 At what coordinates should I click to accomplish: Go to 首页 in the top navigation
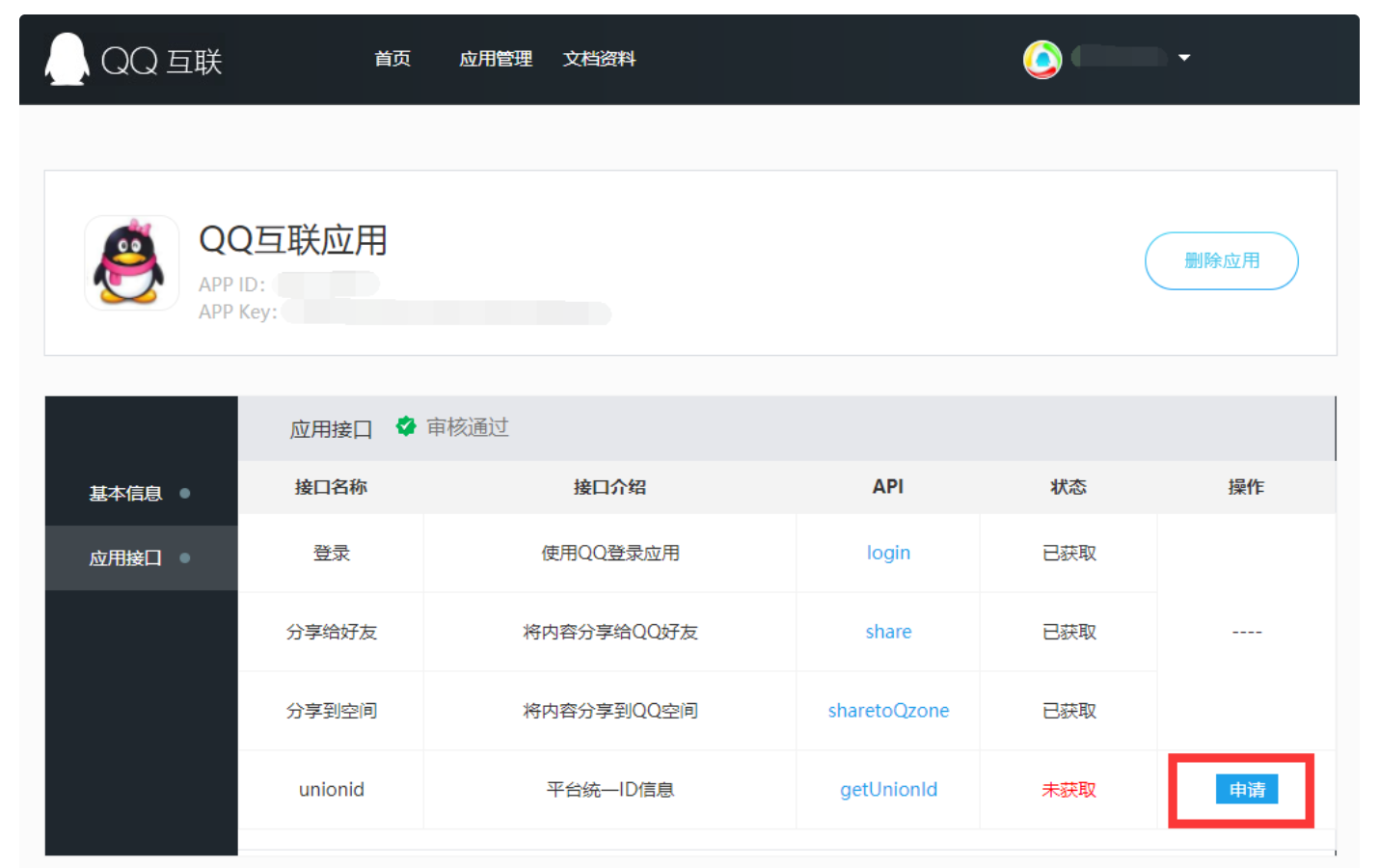[392, 59]
